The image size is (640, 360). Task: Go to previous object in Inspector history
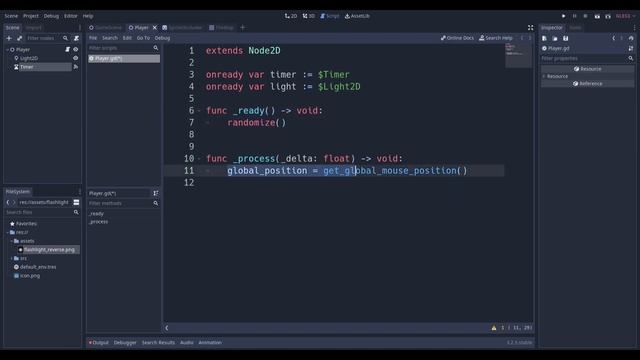(x=613, y=38)
